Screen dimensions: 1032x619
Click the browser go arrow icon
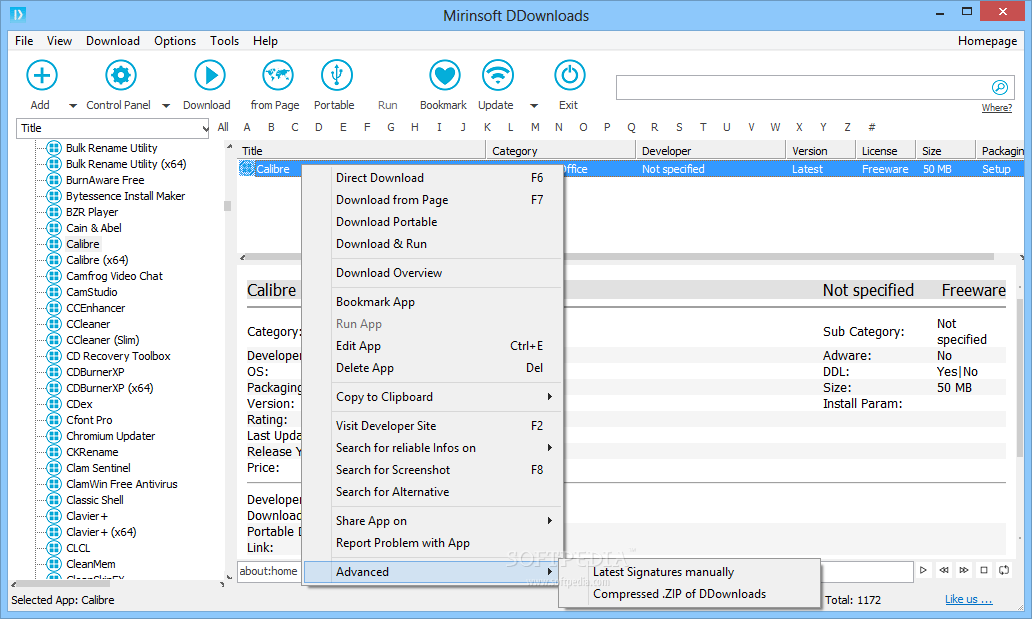click(x=923, y=570)
